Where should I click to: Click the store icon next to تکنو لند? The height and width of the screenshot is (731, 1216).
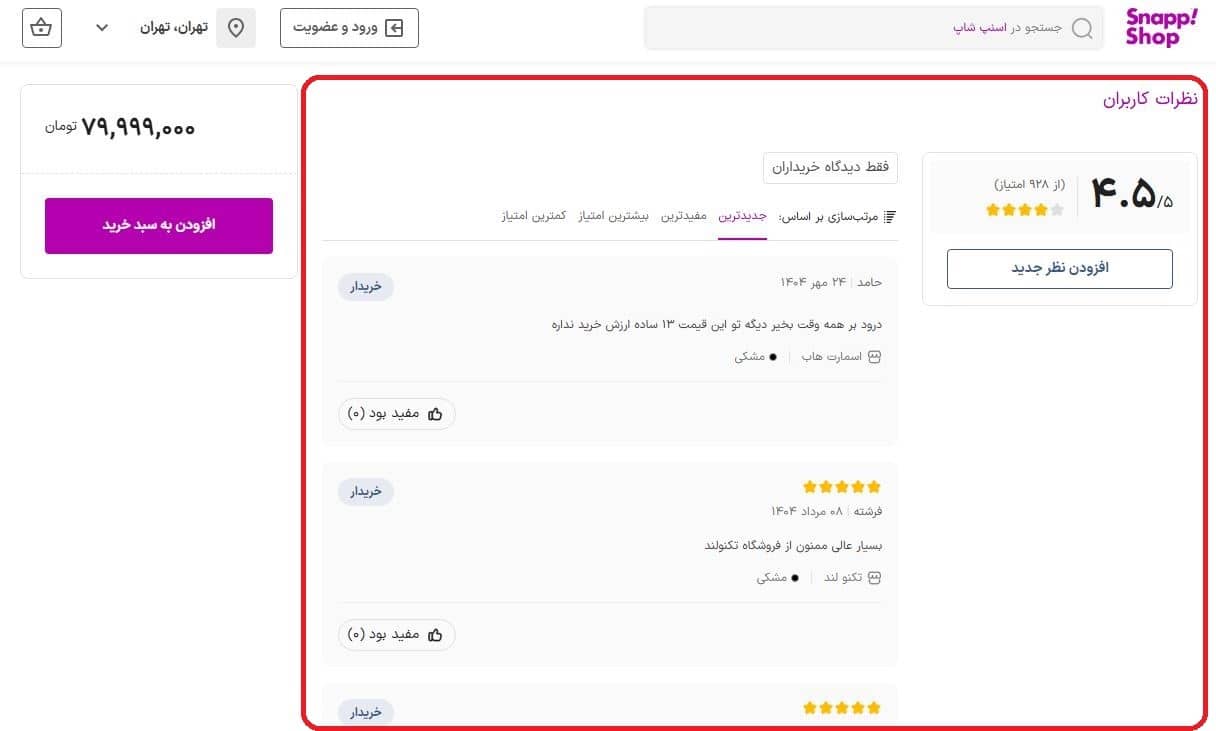[x=875, y=577]
